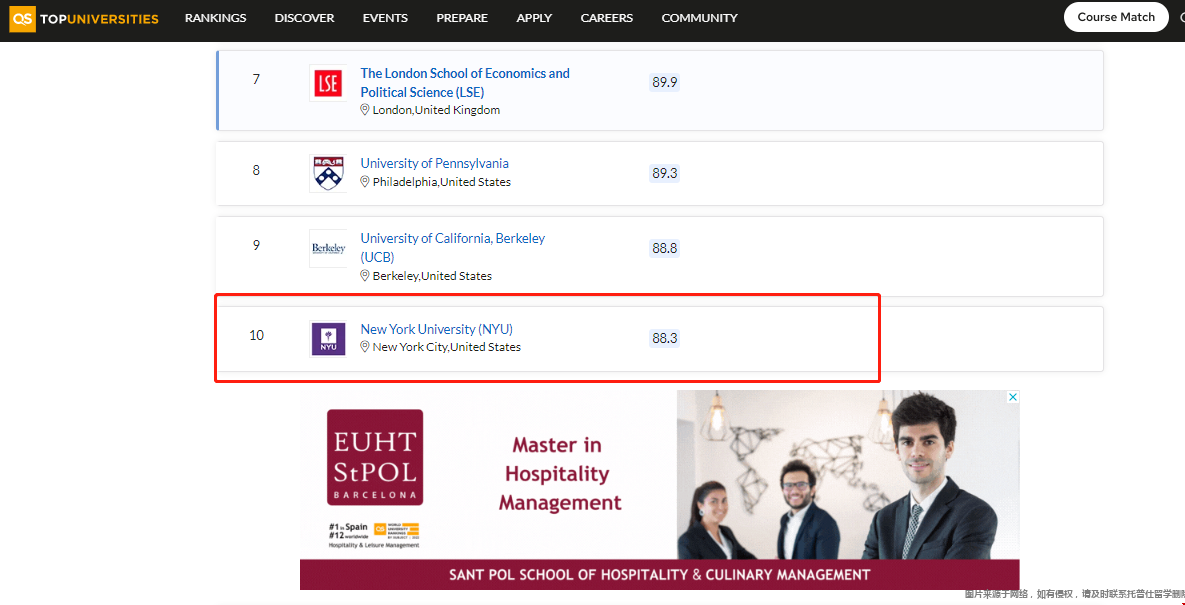Viewport: 1185px width, 605px height.
Task: Open the University of Pennsylvania link
Action: pos(434,163)
